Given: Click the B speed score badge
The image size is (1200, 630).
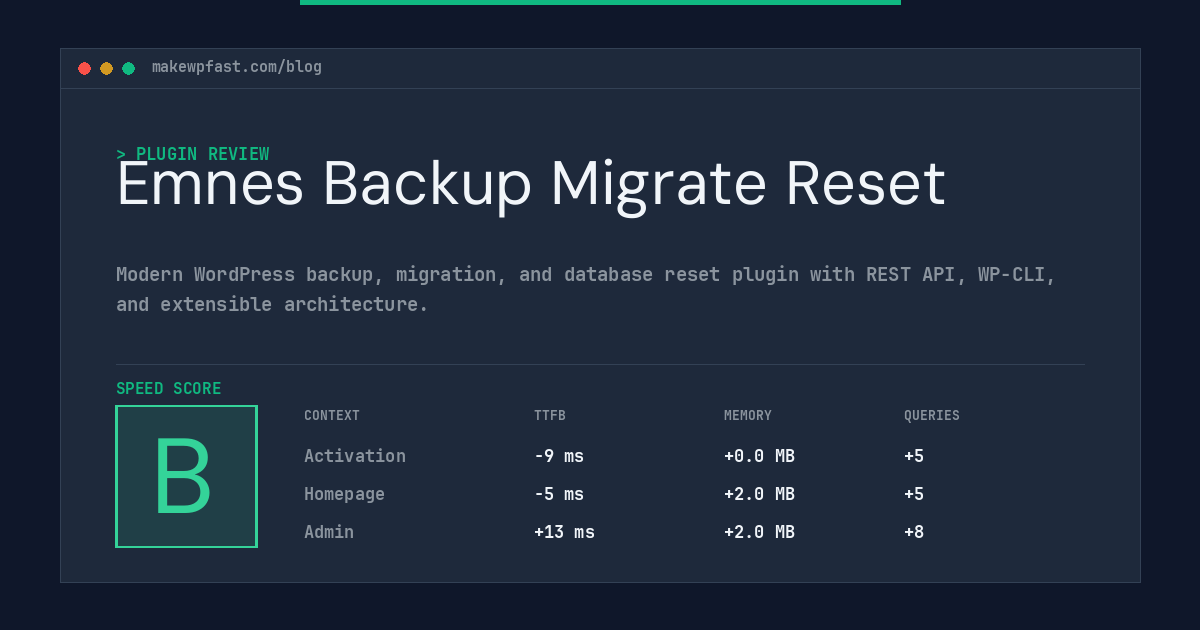Looking at the screenshot, I should (x=186, y=476).
